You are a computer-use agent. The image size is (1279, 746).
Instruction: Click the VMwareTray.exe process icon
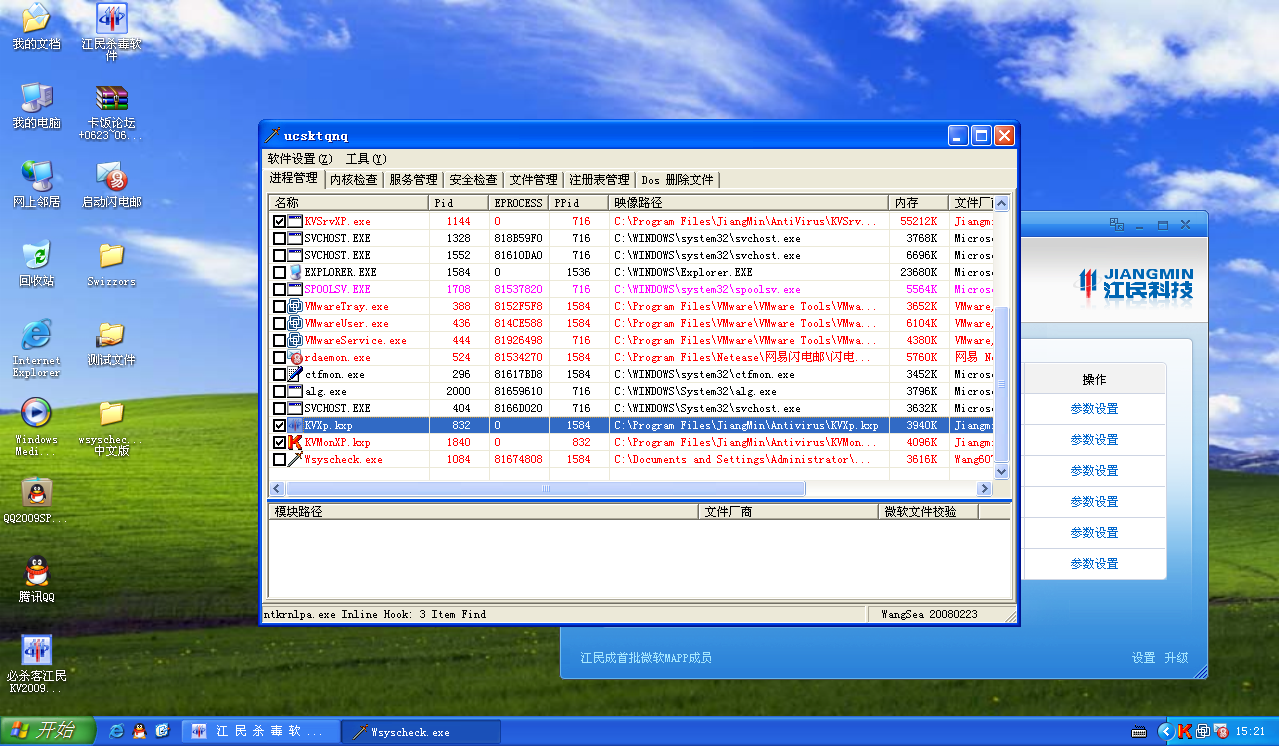[x=295, y=306]
